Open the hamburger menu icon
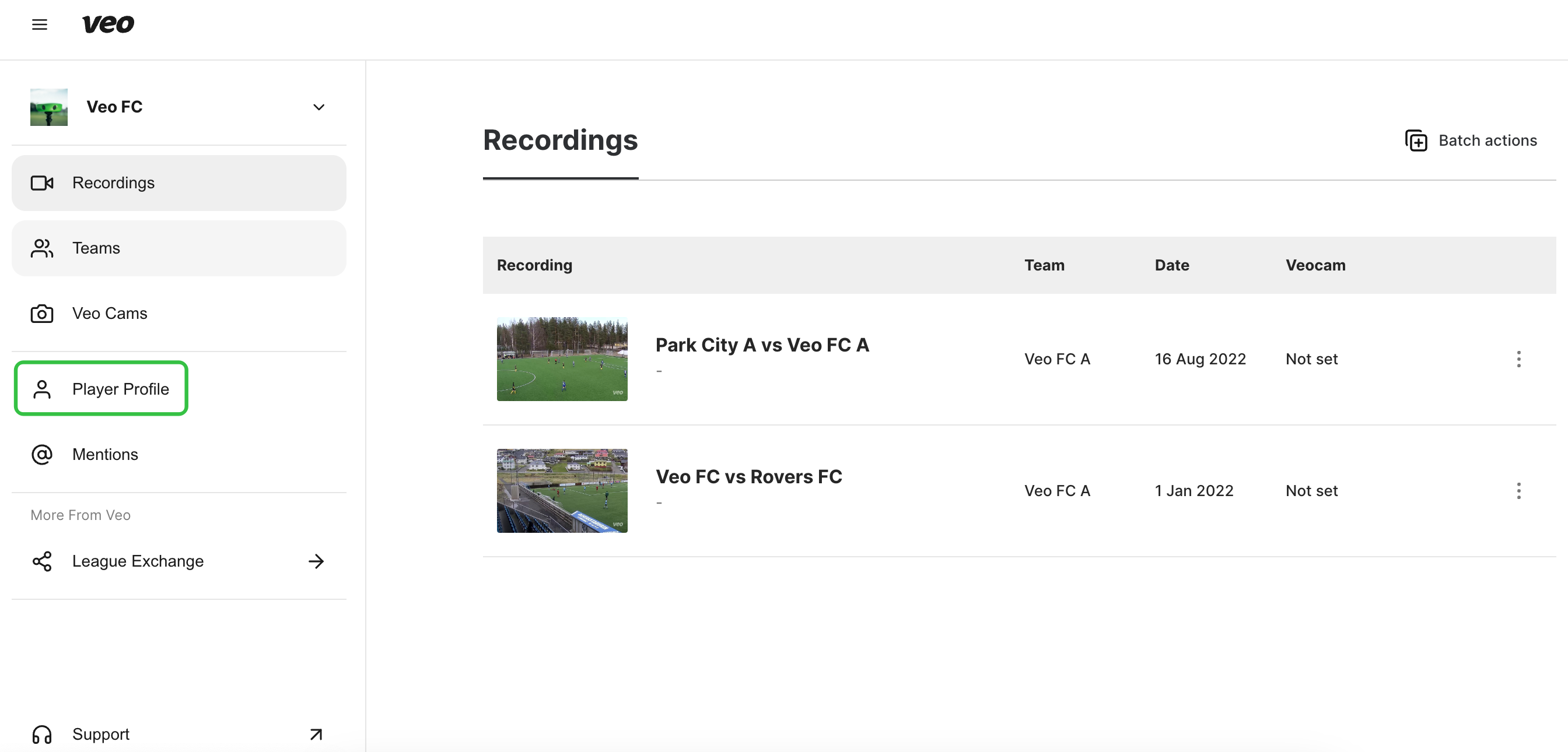This screenshot has height=752, width=1568. coord(40,24)
